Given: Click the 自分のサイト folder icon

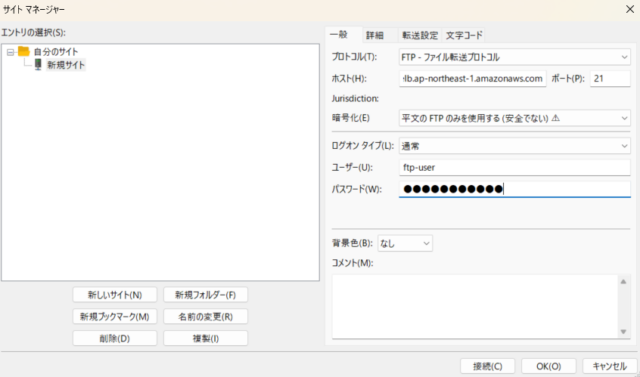Looking at the screenshot, I should pos(24,51).
